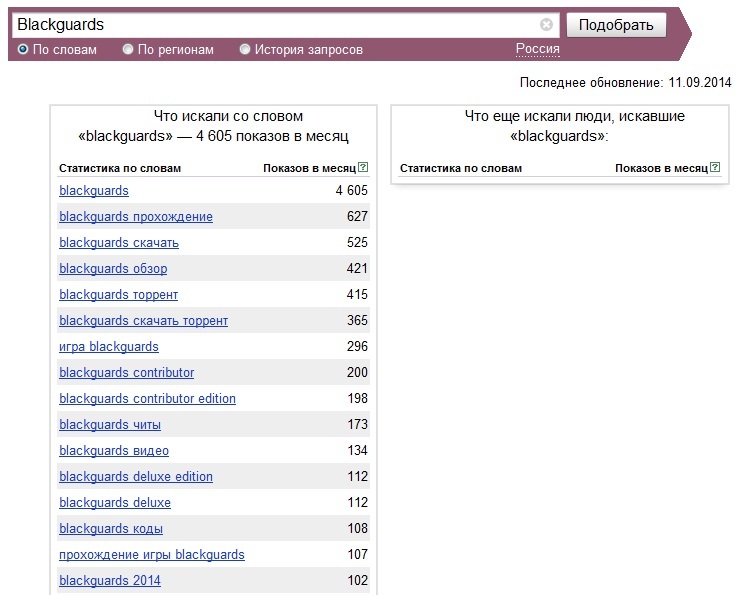
Task: Open the Россия region selector
Action: pos(538,49)
